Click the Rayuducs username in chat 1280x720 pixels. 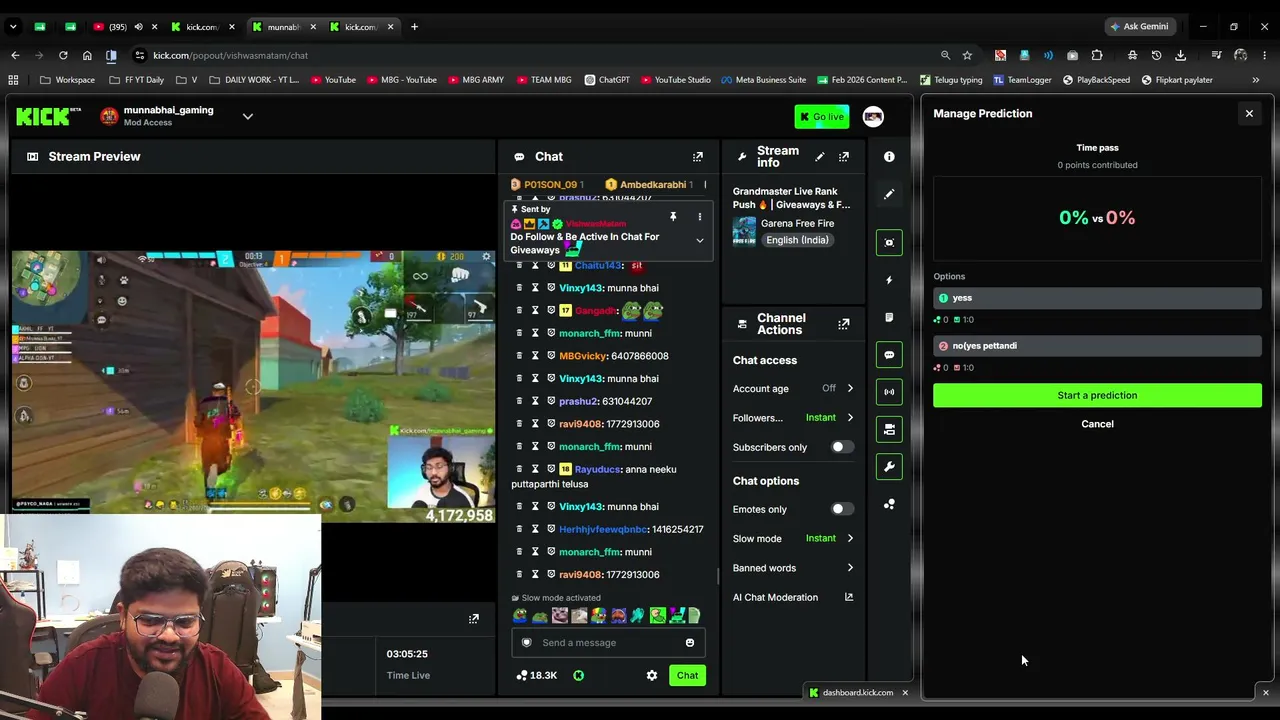point(597,469)
